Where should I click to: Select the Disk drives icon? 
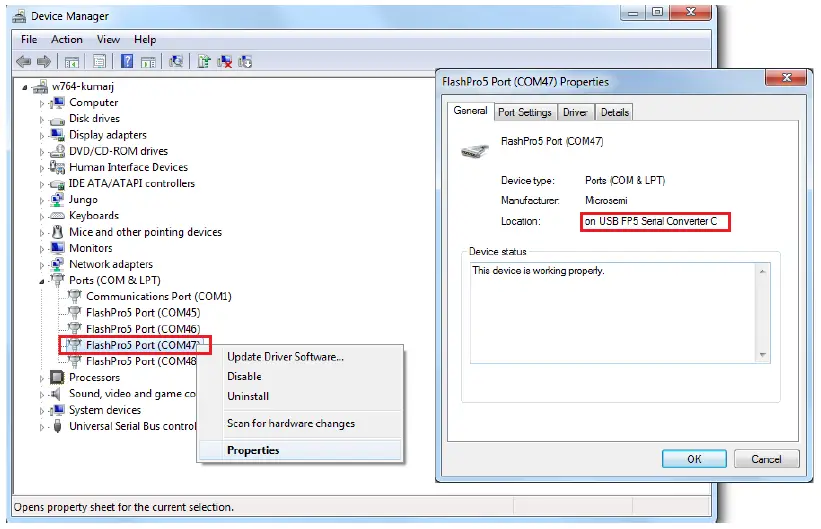point(57,120)
